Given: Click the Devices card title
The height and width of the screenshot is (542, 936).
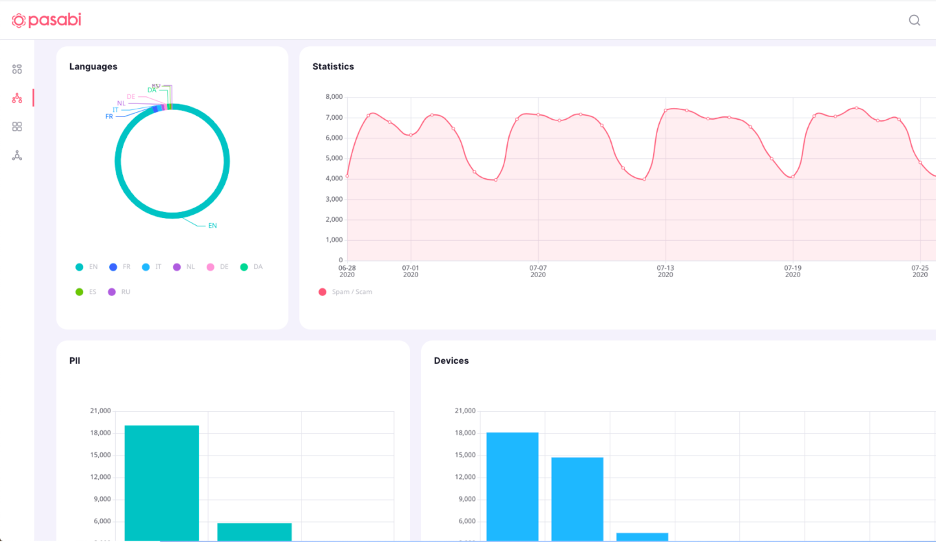Looking at the screenshot, I should pos(451,361).
